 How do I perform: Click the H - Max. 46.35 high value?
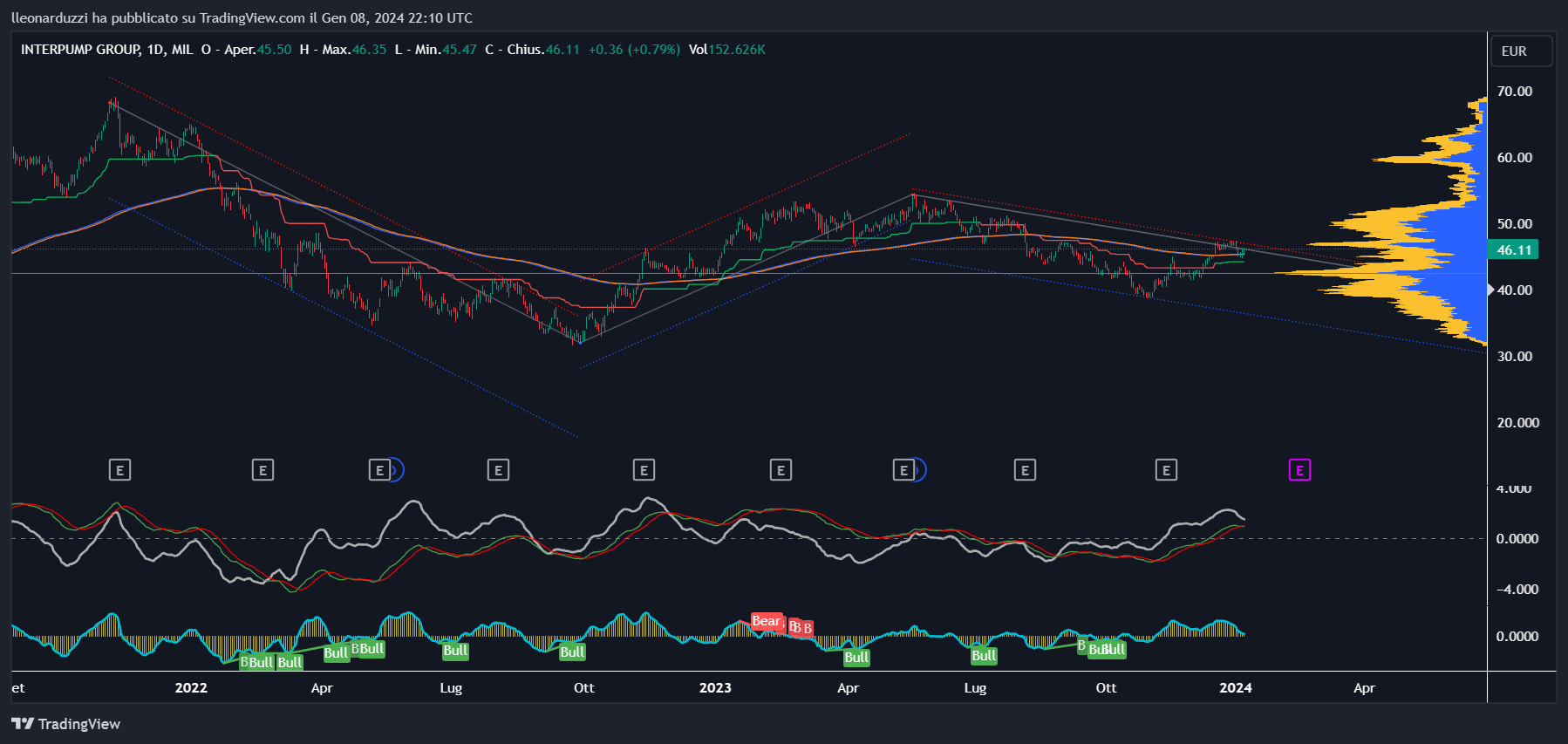point(343,50)
